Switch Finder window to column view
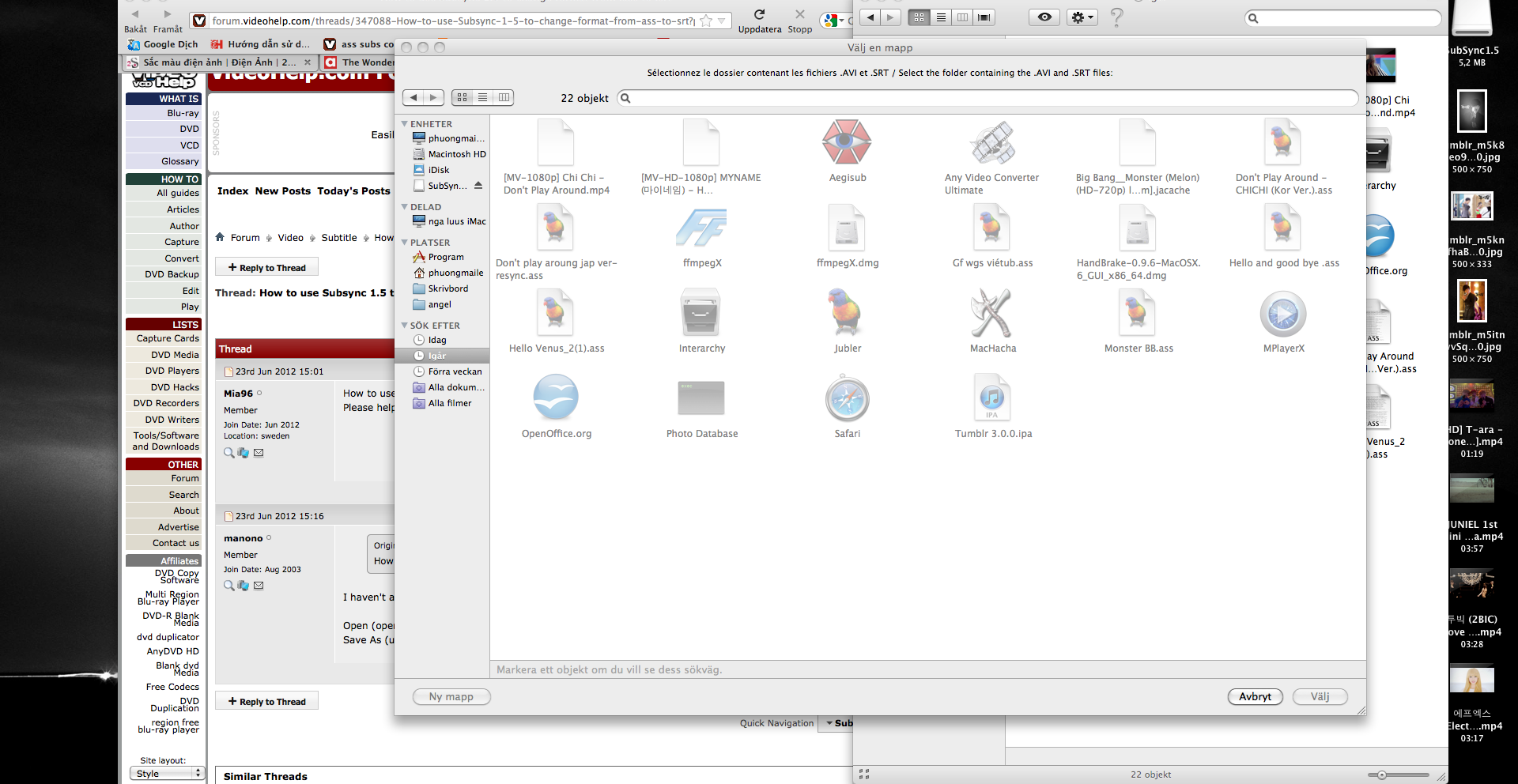1518x784 pixels. (x=962, y=17)
